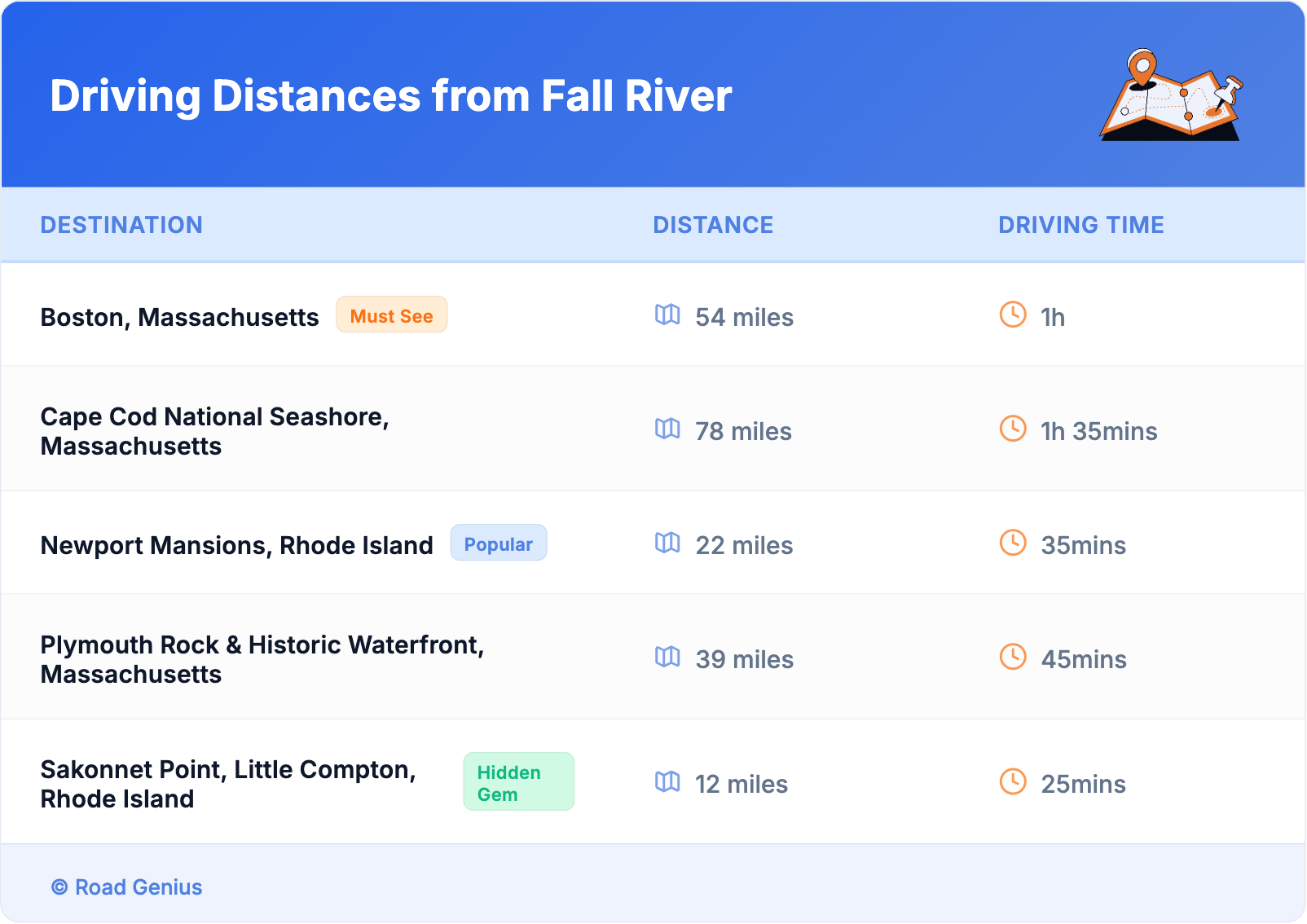Viewport: 1307px width, 924px height.
Task: Select Newport Mansions, Rhode Island row
Action: click(237, 545)
